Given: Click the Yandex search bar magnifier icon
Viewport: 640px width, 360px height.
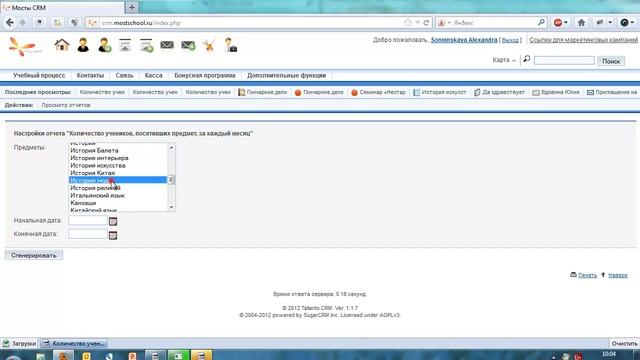Looking at the screenshot, I should [x=541, y=22].
